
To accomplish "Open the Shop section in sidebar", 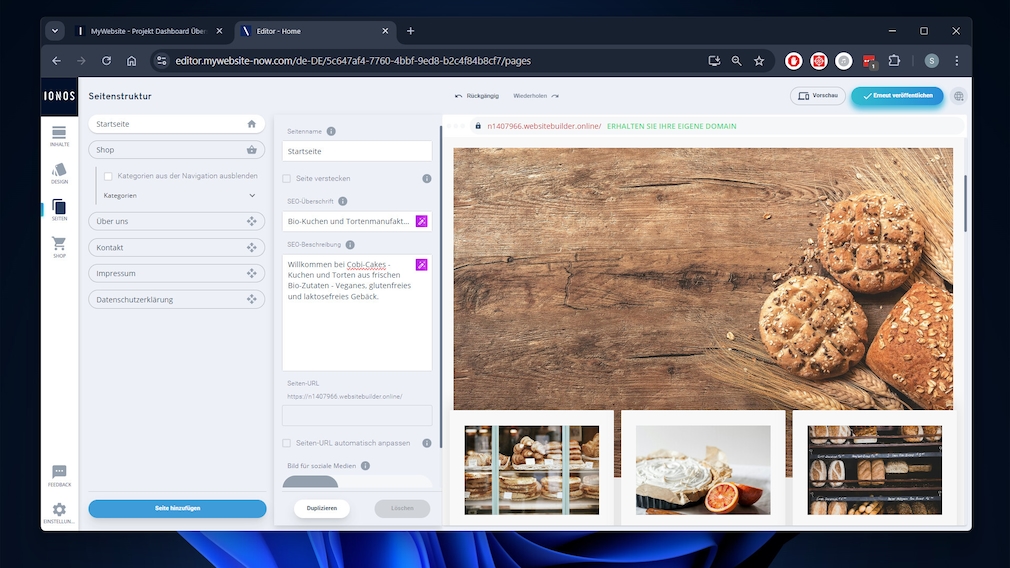I will click(x=59, y=246).
